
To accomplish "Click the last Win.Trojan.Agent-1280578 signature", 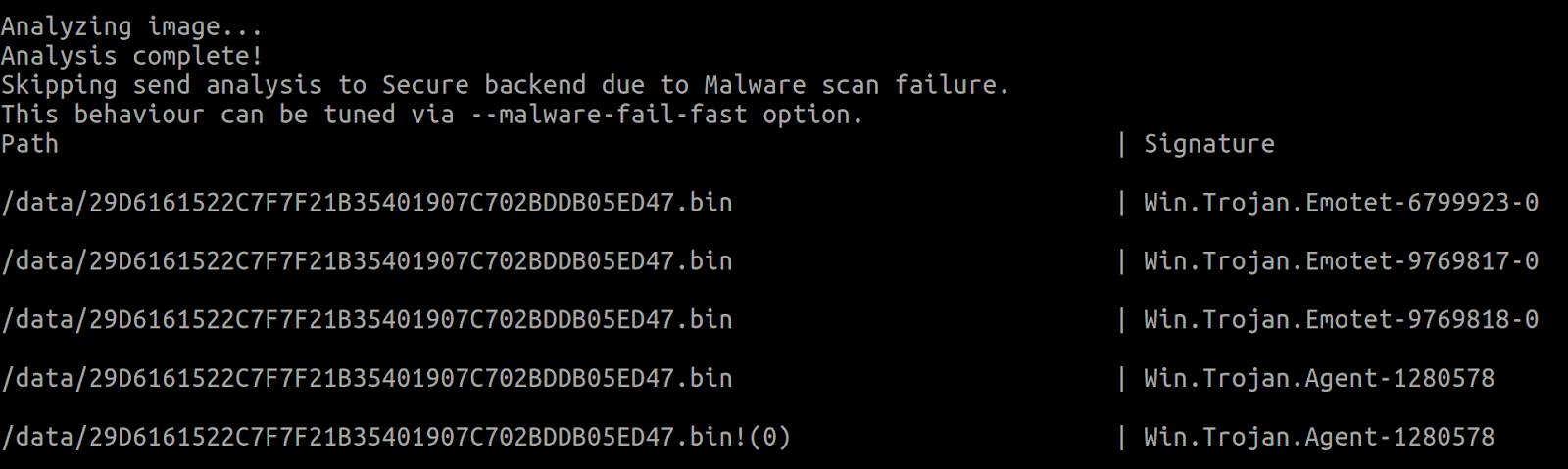I will [x=1319, y=438].
